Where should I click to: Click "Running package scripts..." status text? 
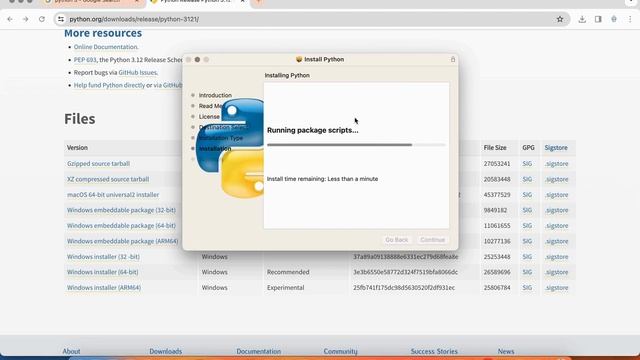coord(313,130)
